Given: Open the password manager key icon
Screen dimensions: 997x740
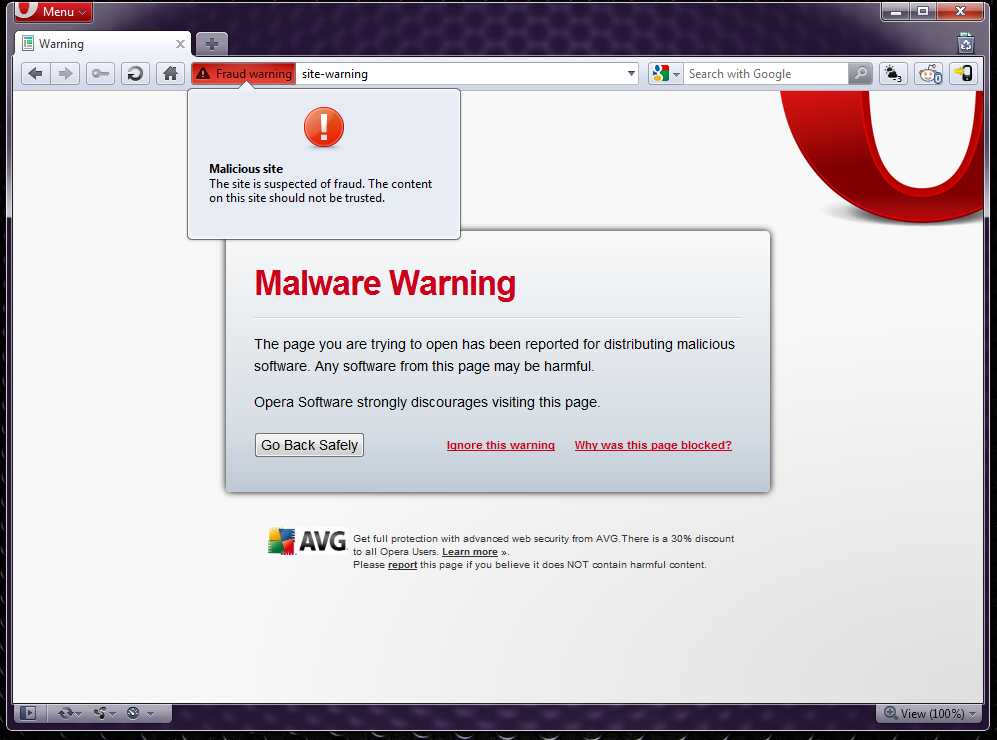Looking at the screenshot, I should tap(100, 73).
